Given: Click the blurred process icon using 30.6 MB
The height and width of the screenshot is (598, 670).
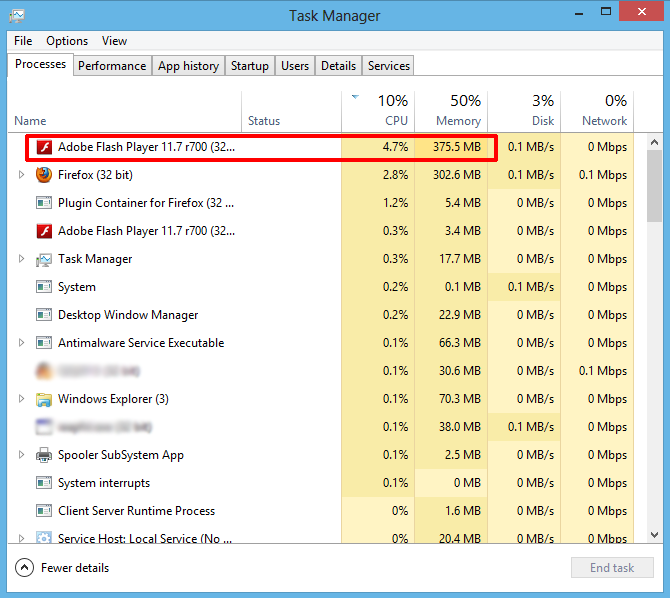Looking at the screenshot, I should click(44, 371).
